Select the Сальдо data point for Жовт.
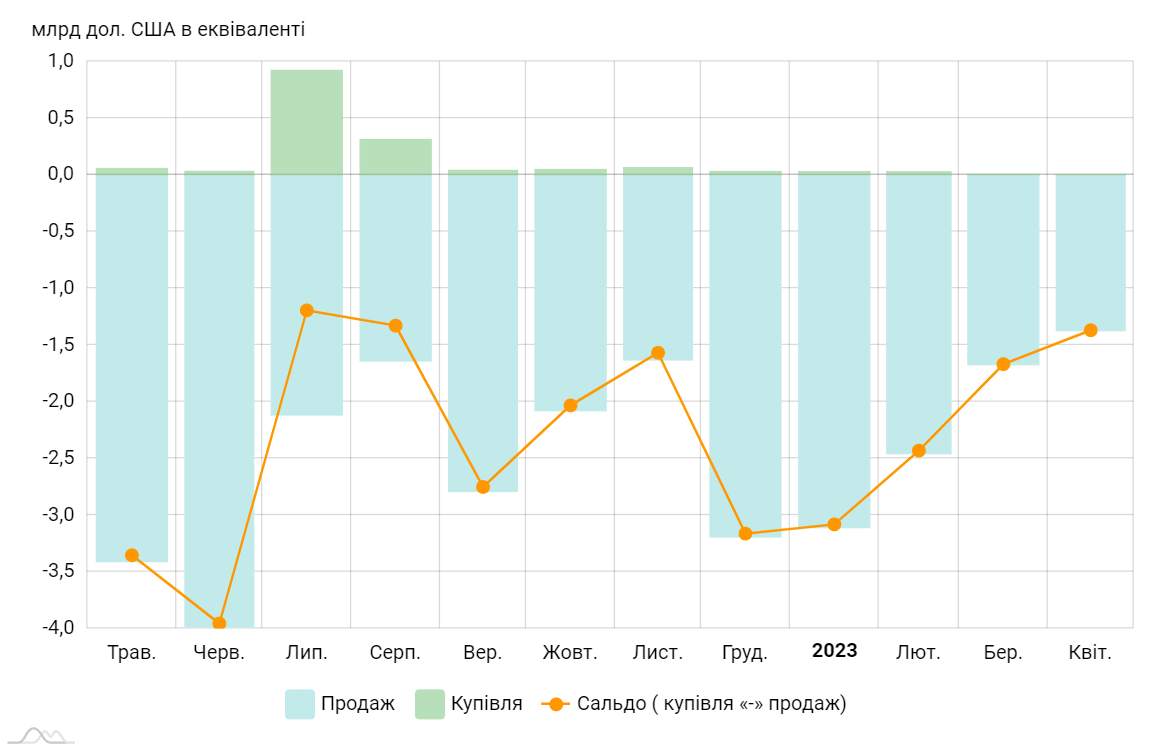The height and width of the screenshot is (750, 1158). 570,405
